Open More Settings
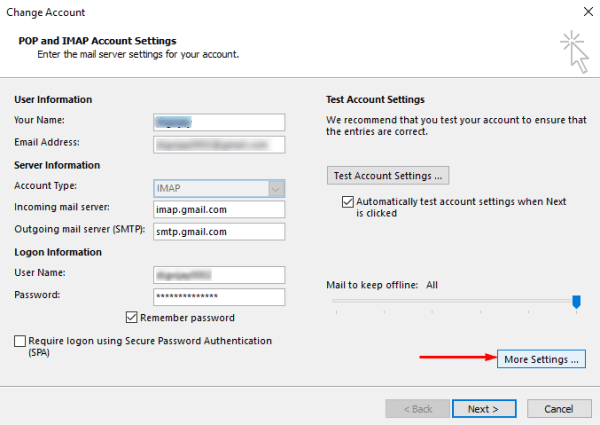 coord(541,359)
